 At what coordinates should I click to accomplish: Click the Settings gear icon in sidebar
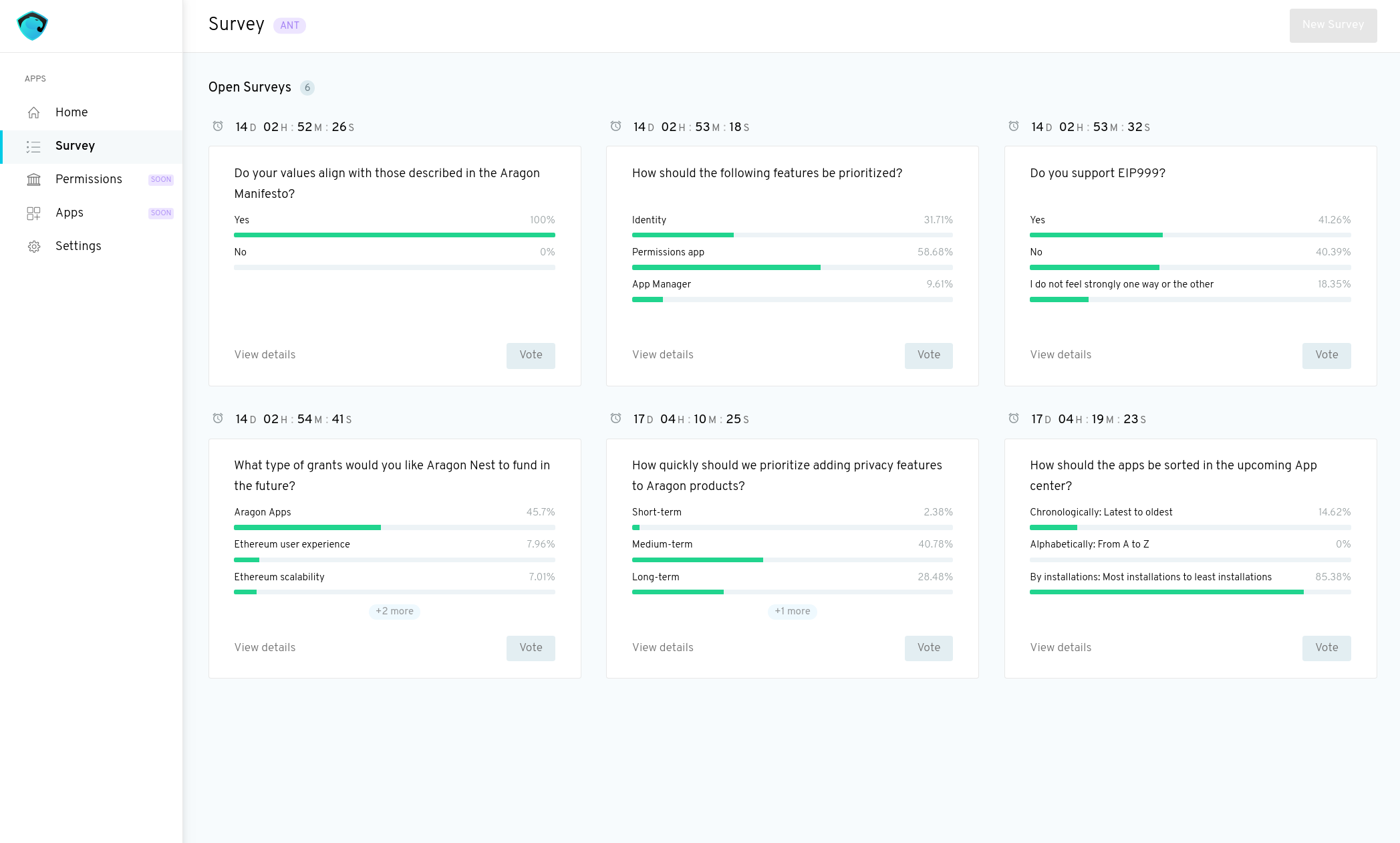coord(34,247)
